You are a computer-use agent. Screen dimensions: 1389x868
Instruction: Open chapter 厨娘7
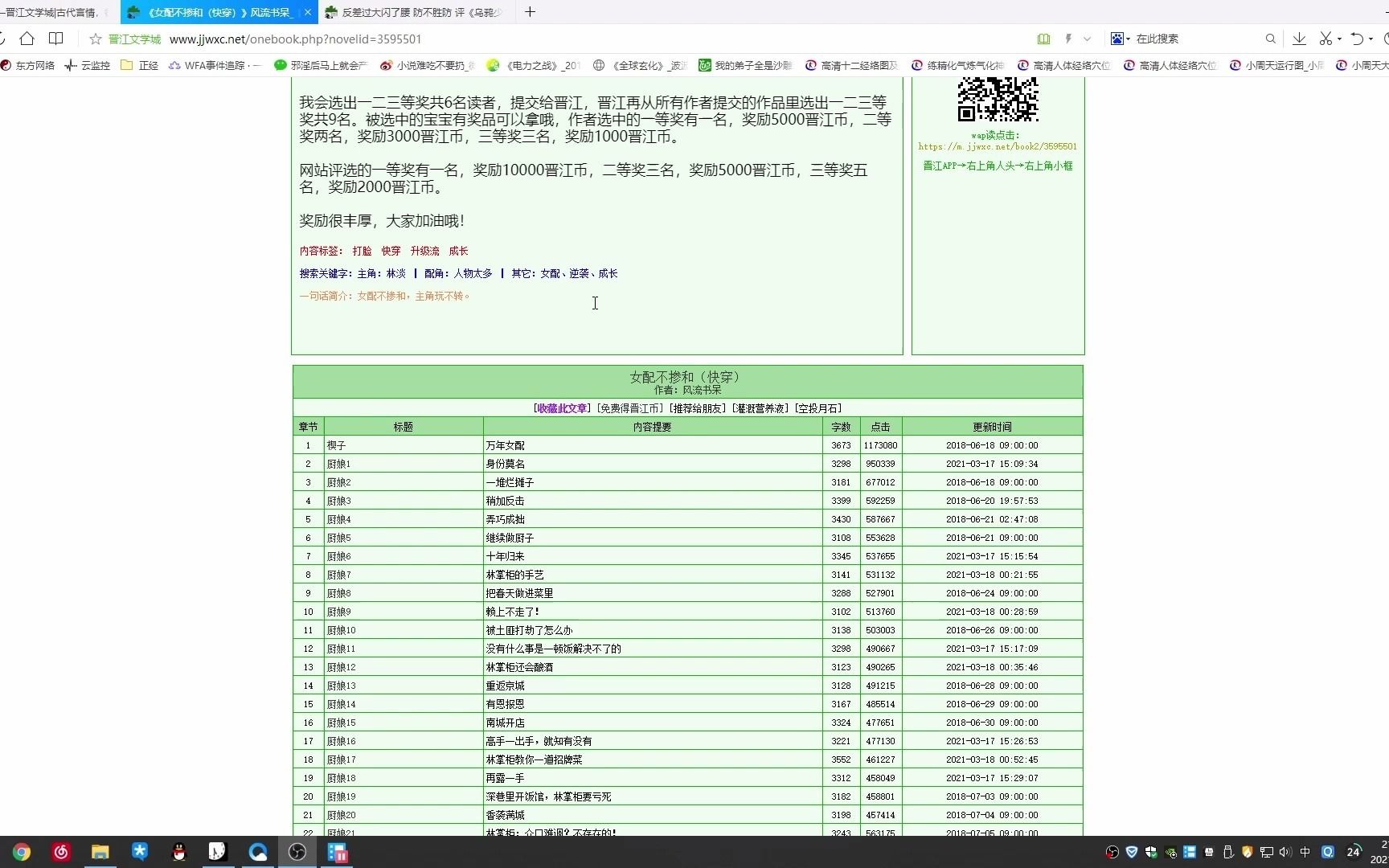[338, 575]
